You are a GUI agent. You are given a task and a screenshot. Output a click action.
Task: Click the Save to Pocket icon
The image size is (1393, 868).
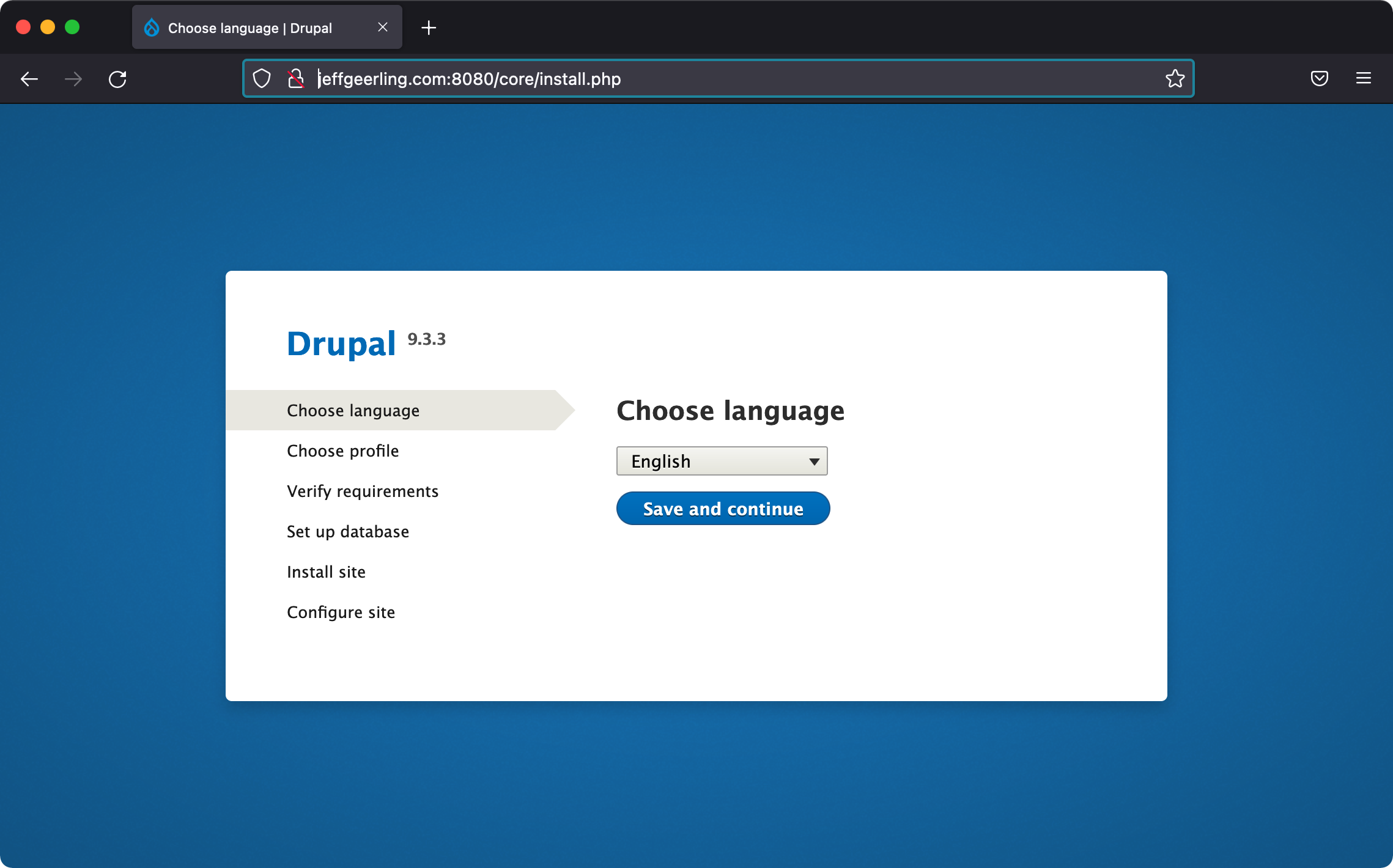(1319, 78)
